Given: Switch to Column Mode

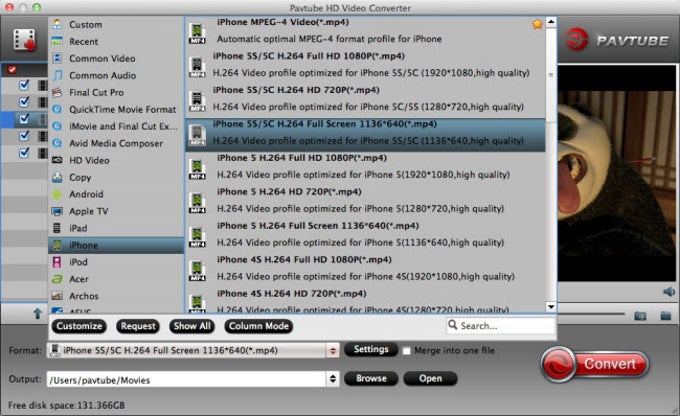Looking at the screenshot, I should (x=258, y=326).
